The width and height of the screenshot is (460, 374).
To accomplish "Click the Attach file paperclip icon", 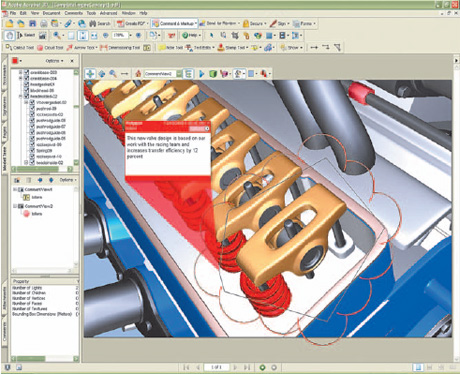I will pyautogui.click(x=68, y=23).
